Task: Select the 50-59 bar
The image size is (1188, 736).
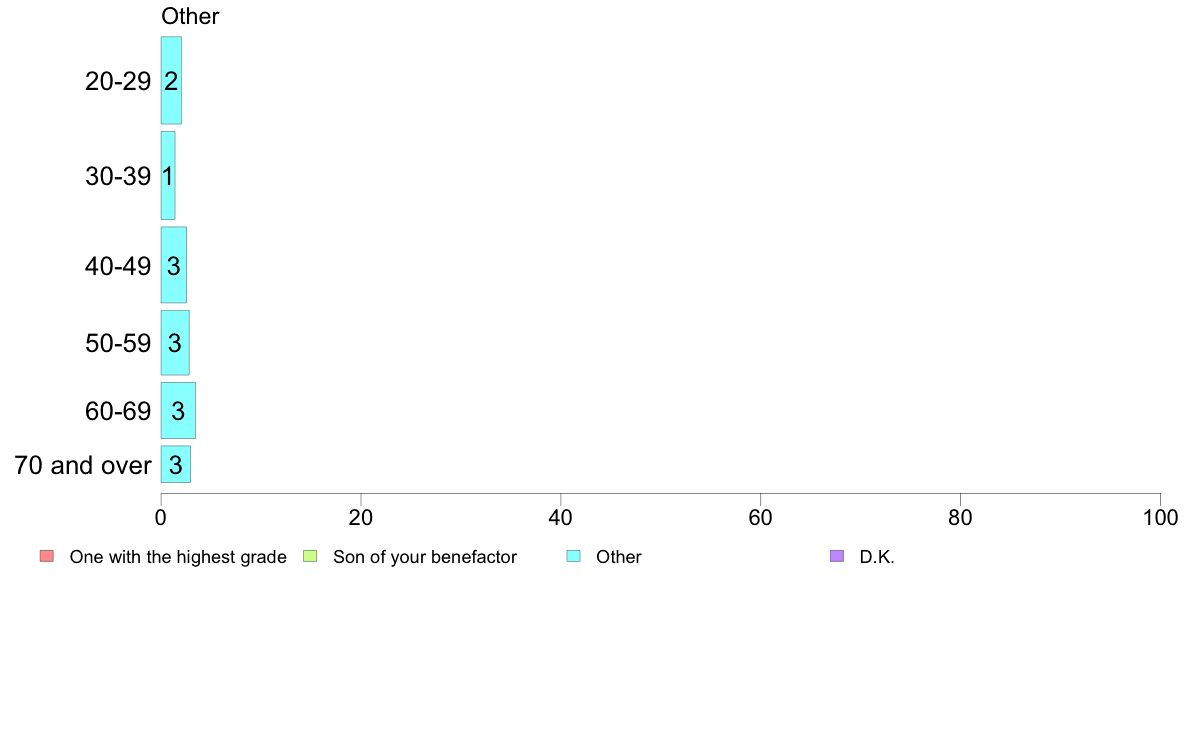Action: tap(175, 343)
